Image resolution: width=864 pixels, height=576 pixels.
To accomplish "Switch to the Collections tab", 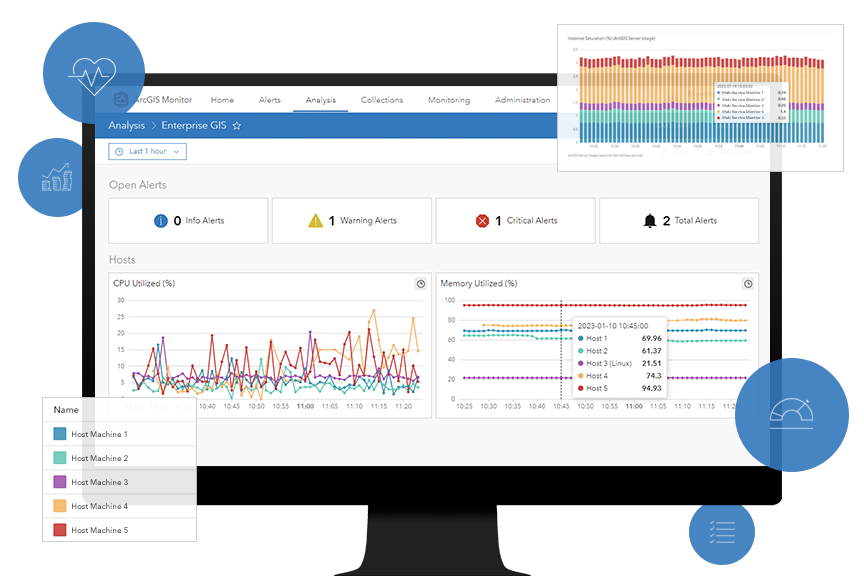I will pos(382,100).
